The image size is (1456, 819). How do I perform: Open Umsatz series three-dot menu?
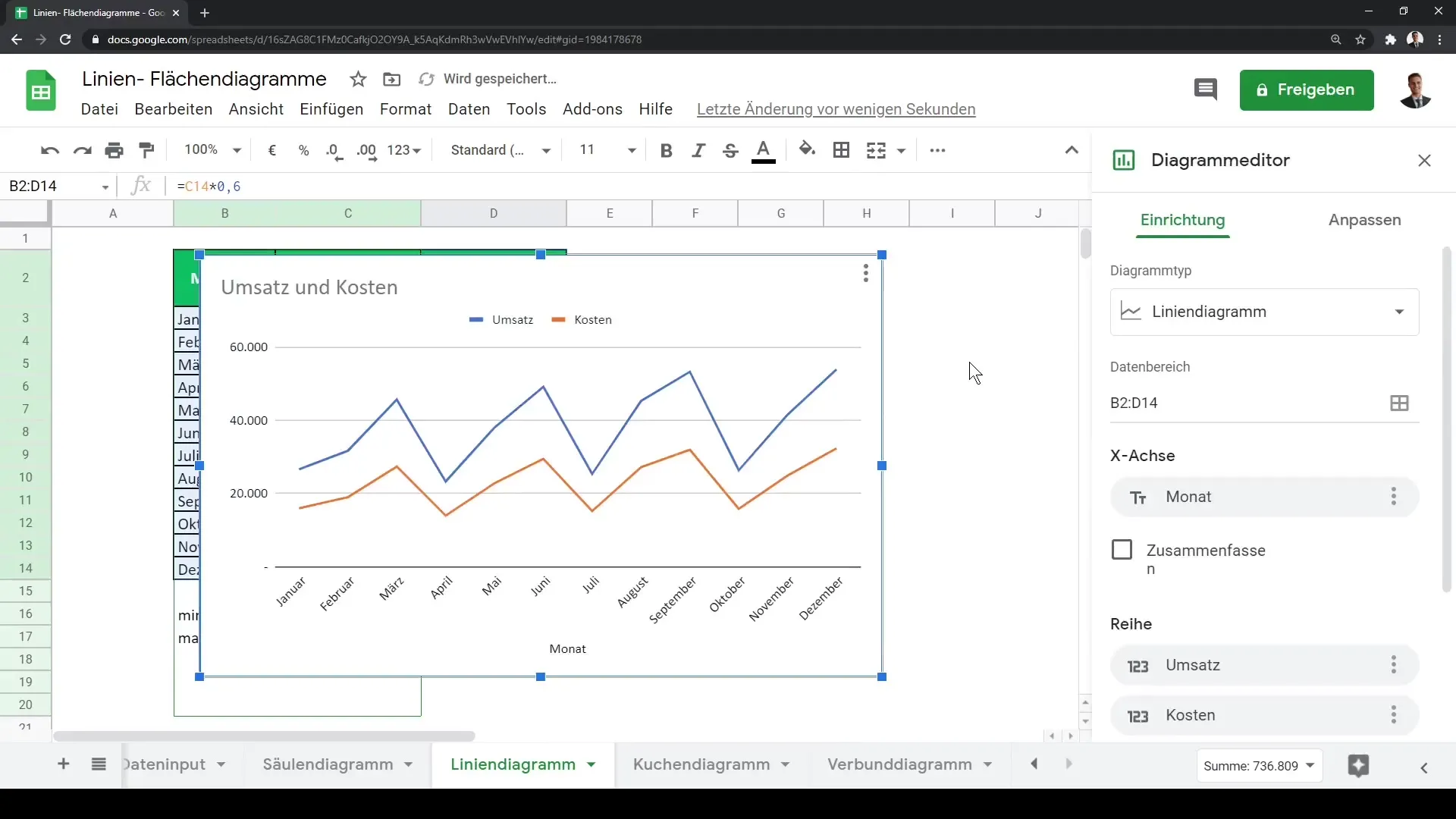pyautogui.click(x=1393, y=665)
